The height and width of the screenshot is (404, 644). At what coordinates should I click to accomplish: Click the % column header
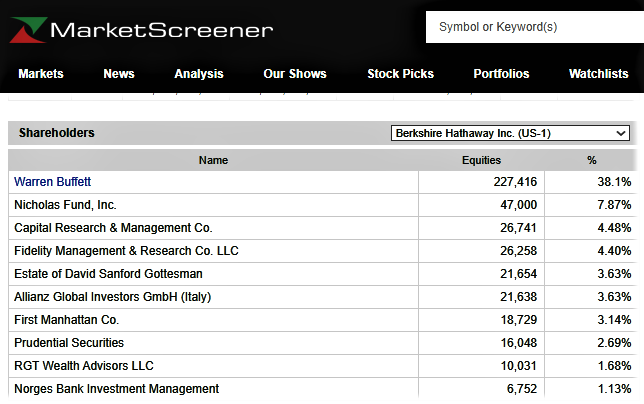[591, 160]
